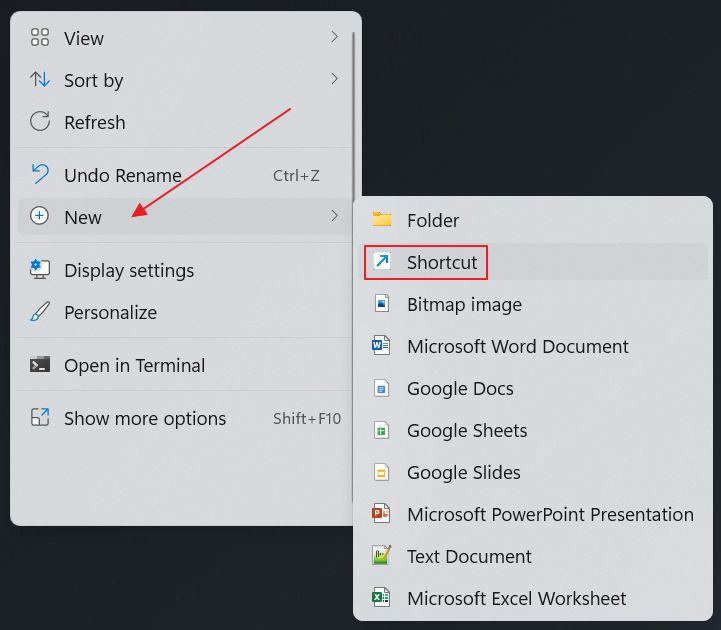The width and height of the screenshot is (721, 630).
Task: Click the Show more options icon
Action: point(40,418)
